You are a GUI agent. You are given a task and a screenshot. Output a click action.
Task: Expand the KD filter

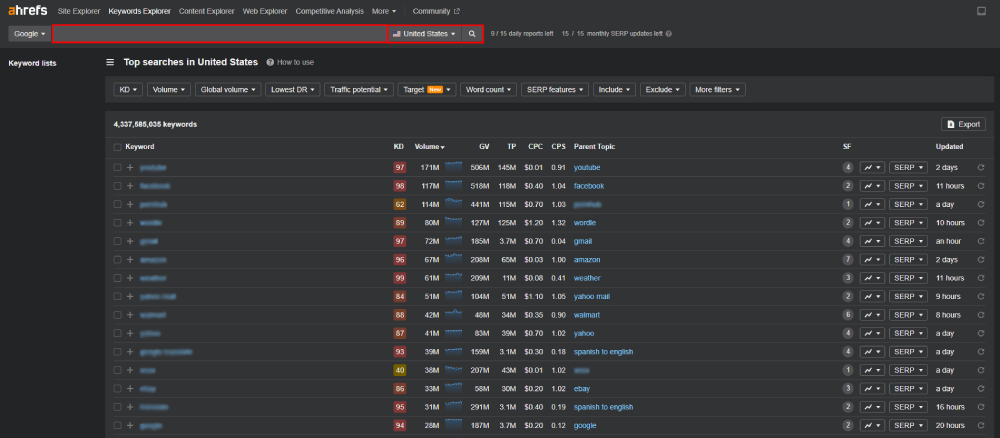pyautogui.click(x=128, y=90)
